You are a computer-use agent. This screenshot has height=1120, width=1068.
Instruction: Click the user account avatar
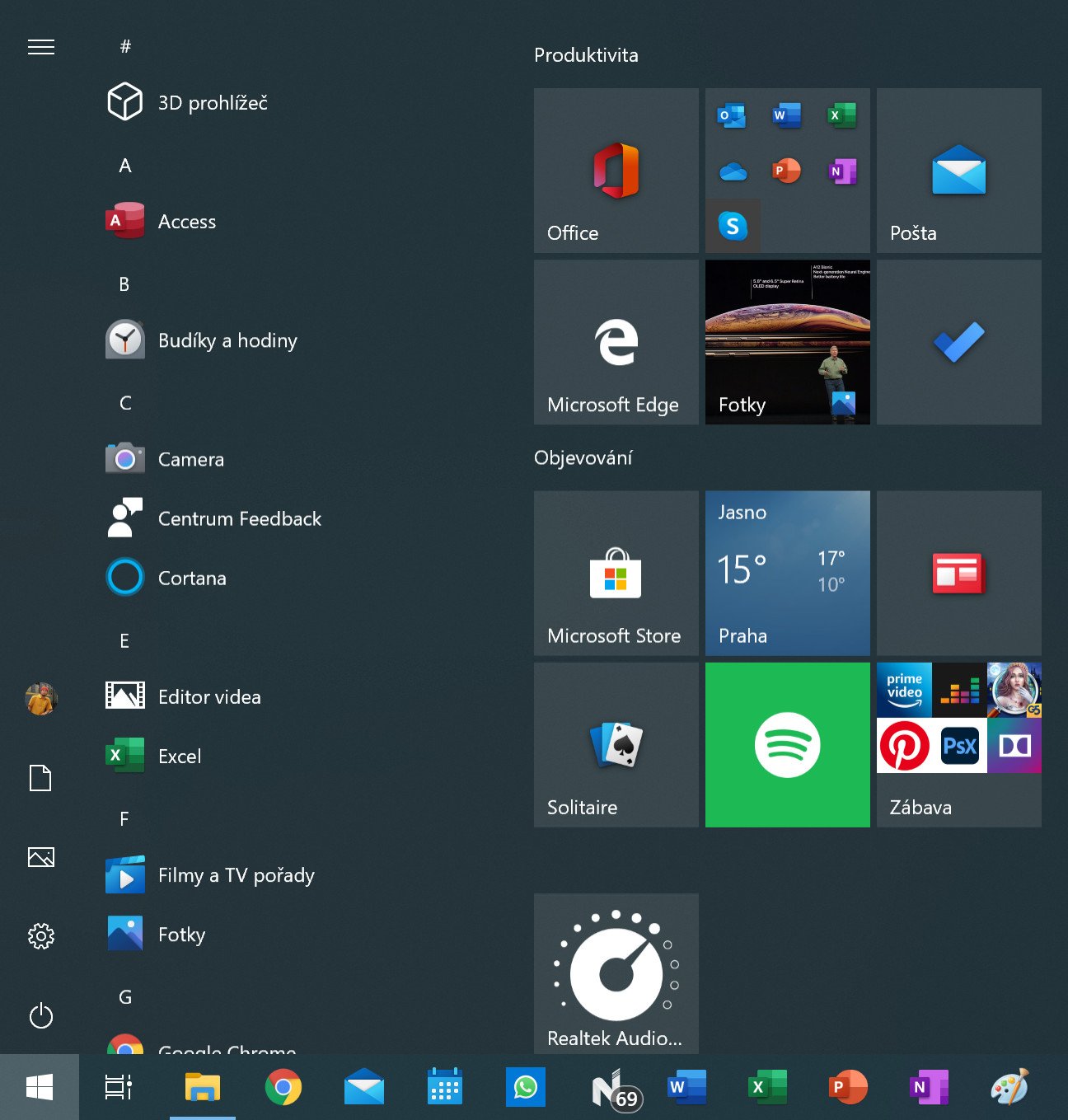(x=41, y=698)
